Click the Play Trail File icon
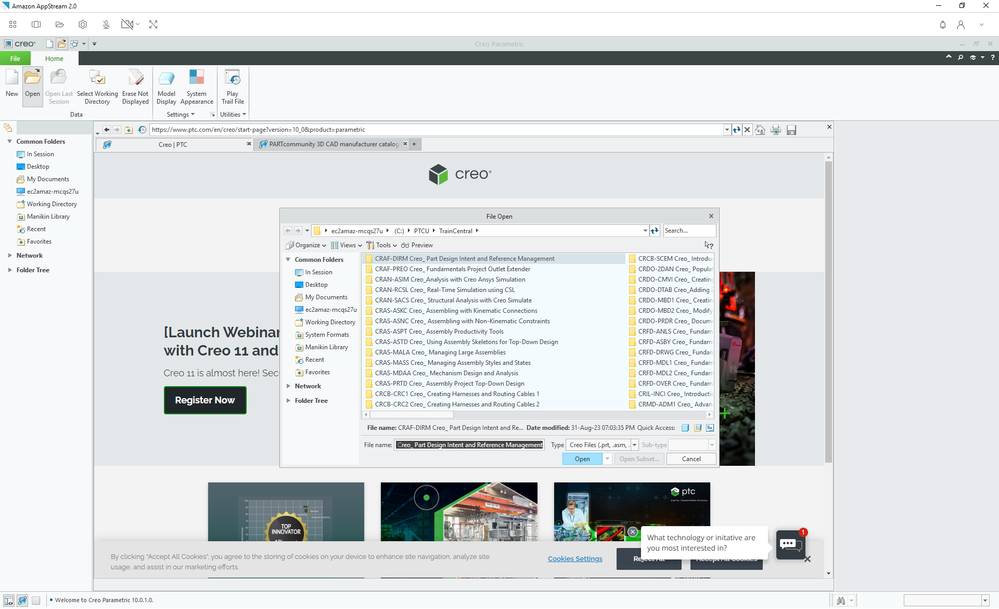 click(x=233, y=87)
